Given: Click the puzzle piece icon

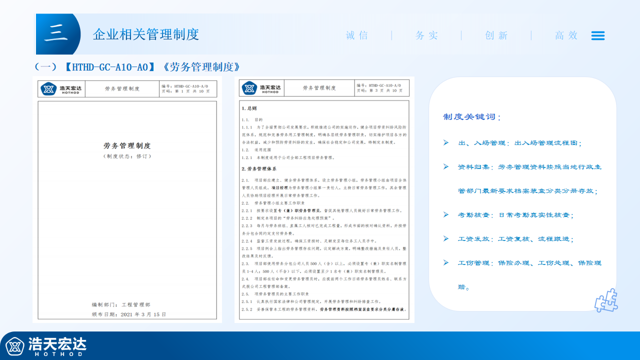Looking at the screenshot, I should [606, 301].
